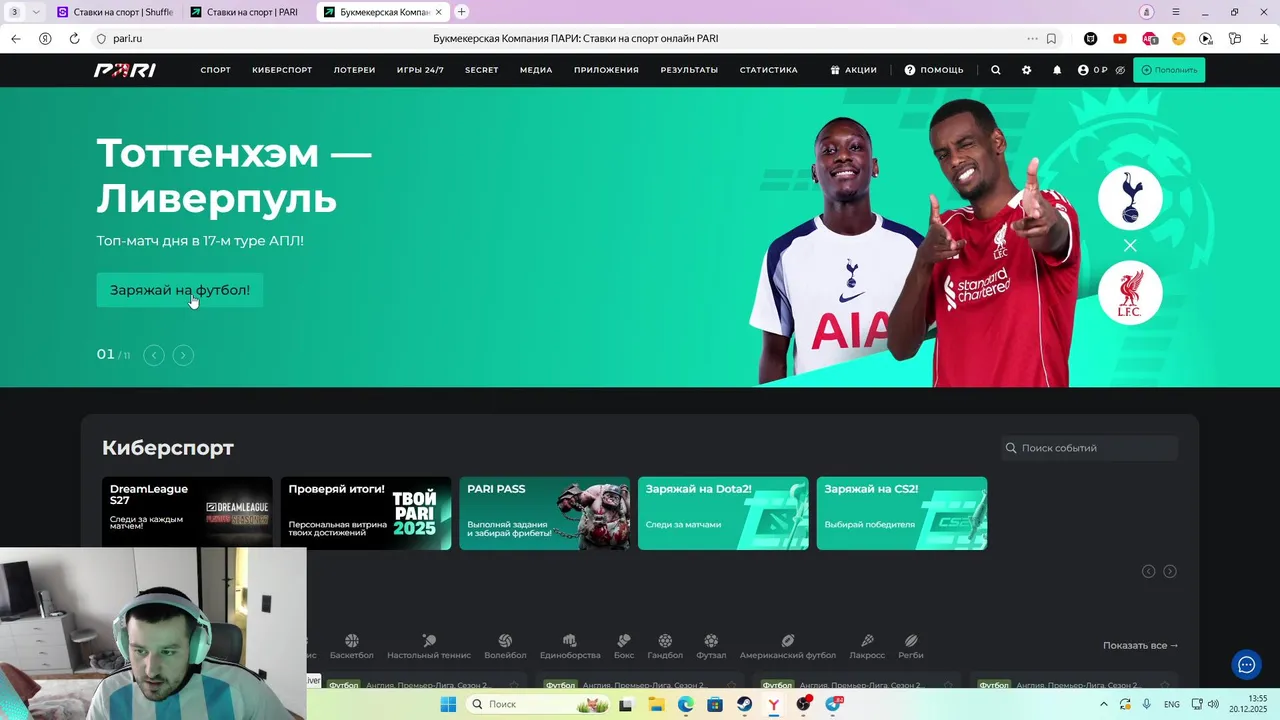Click the Liverpool club crest
The width and height of the screenshot is (1280, 720).
[x=1130, y=293]
